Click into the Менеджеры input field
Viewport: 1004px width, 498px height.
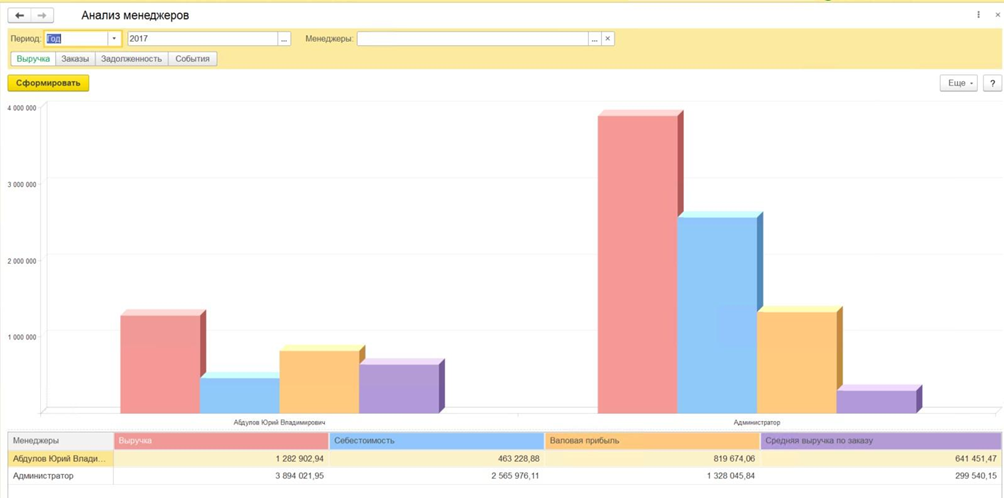(472, 39)
